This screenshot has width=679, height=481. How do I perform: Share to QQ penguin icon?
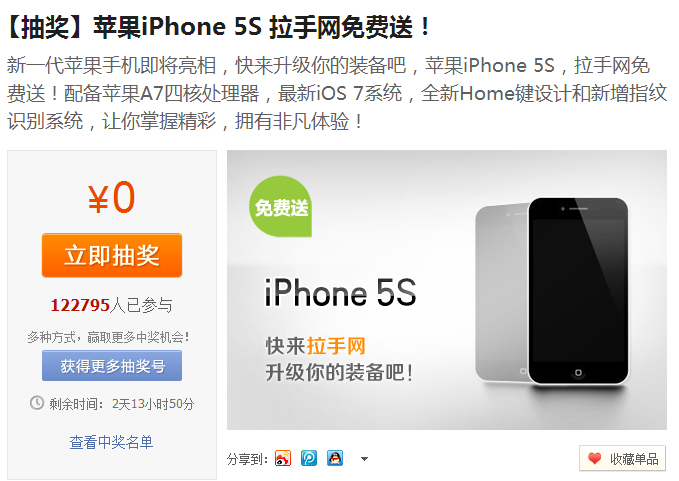335,458
